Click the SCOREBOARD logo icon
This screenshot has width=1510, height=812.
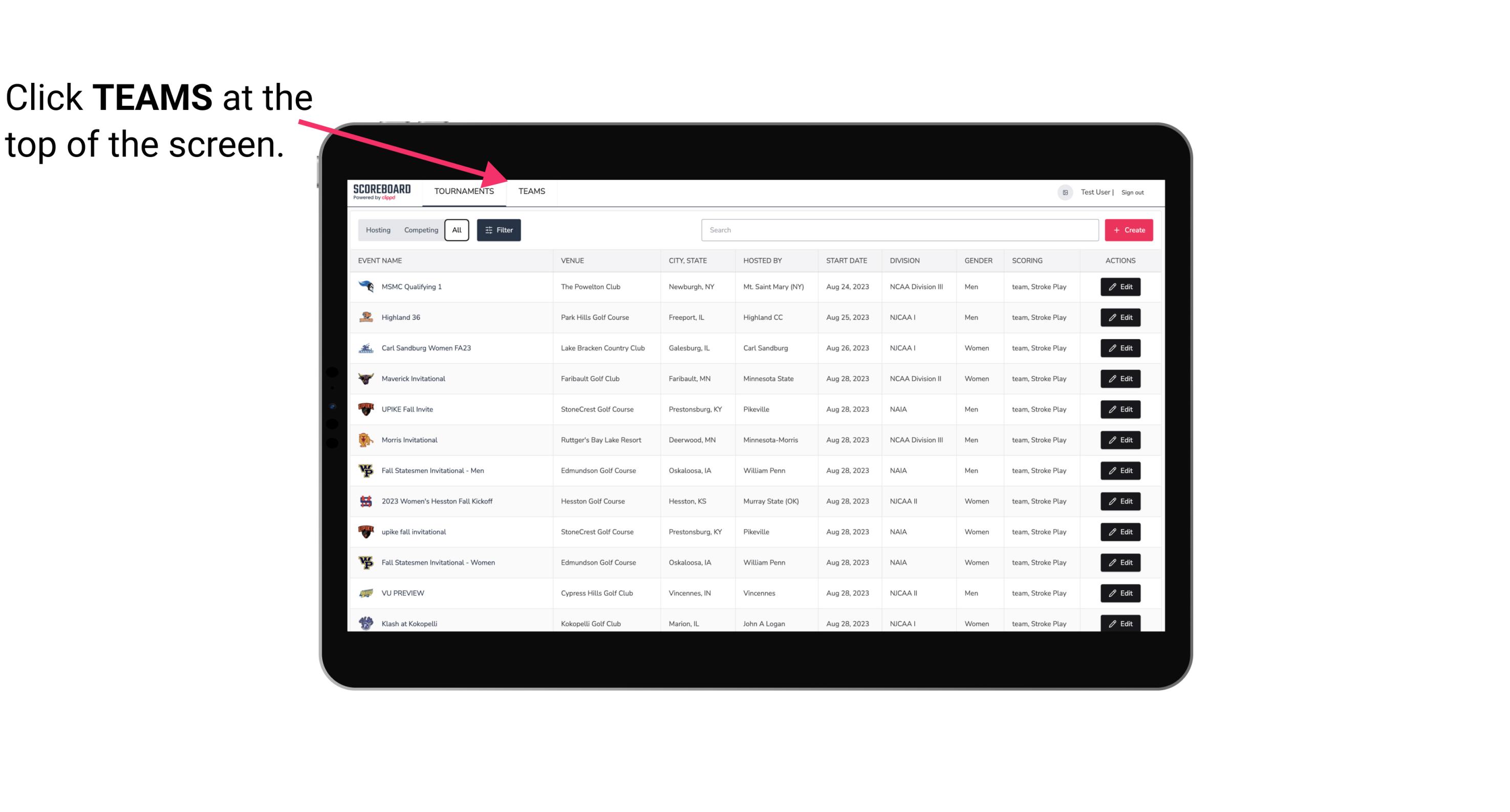click(382, 192)
